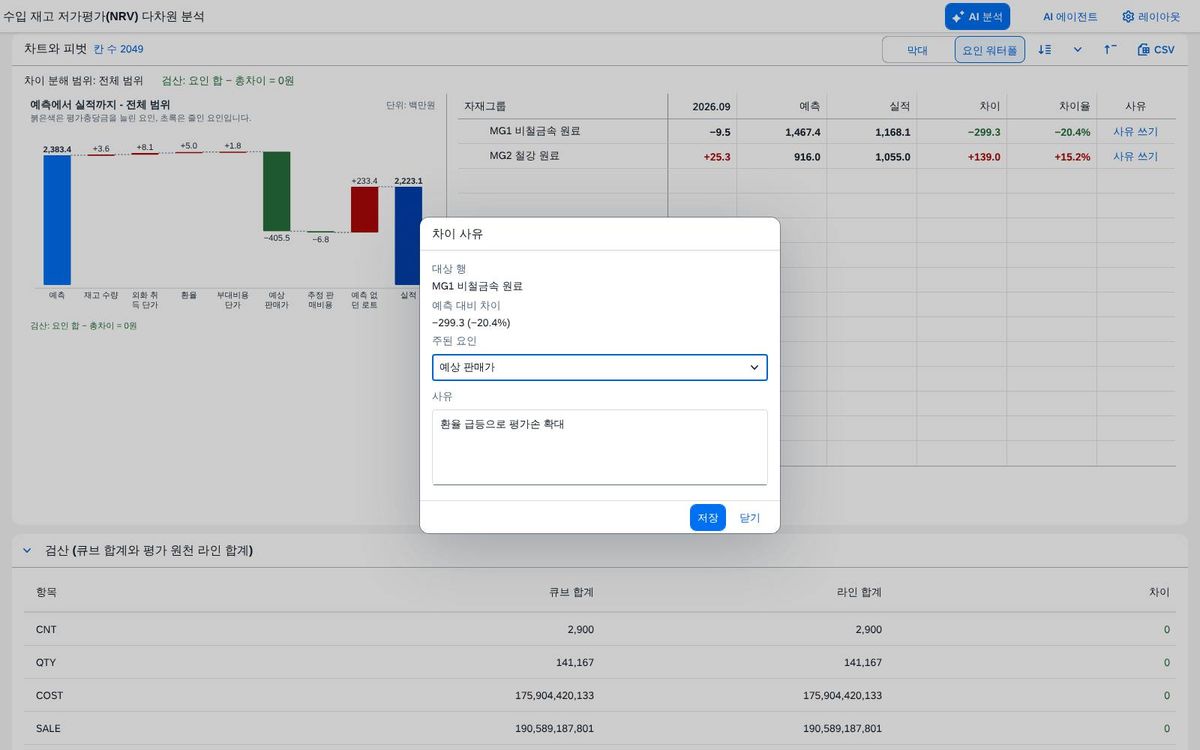Screen dimensions: 1200x750
Task: Switch chart to 막대 view
Action: coord(917,50)
